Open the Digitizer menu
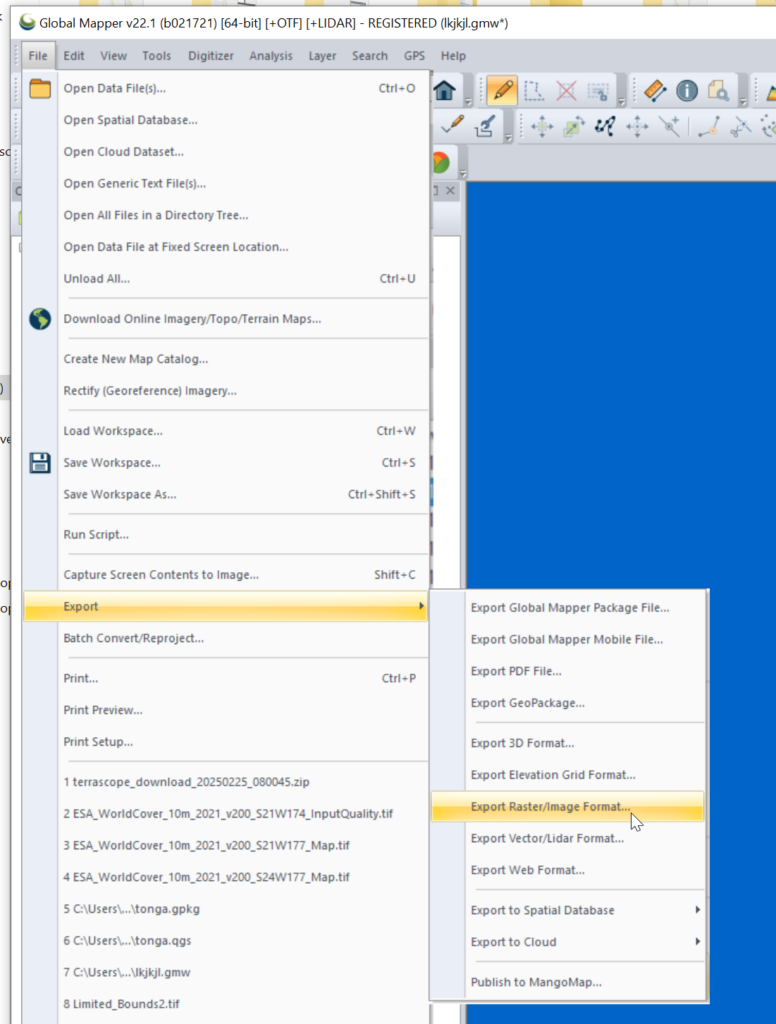Screen dimensions: 776x1024 pos(211,56)
